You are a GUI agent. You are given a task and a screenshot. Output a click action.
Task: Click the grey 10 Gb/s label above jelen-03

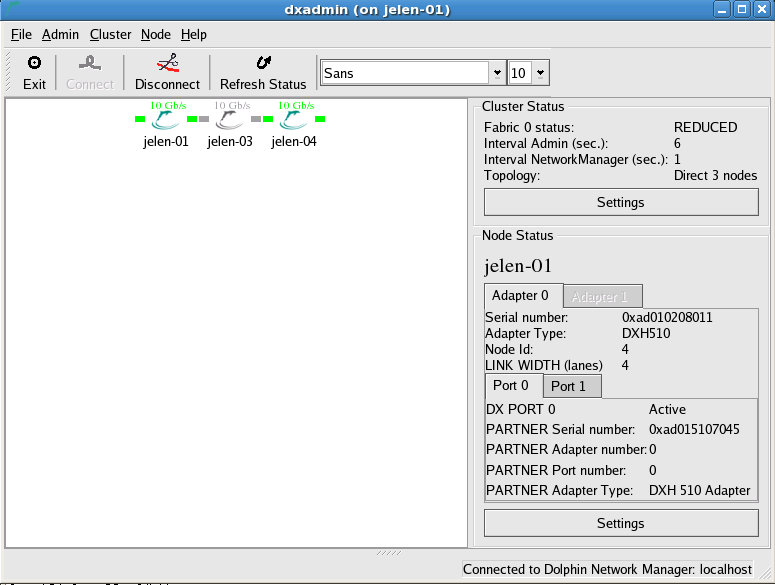pos(232,105)
